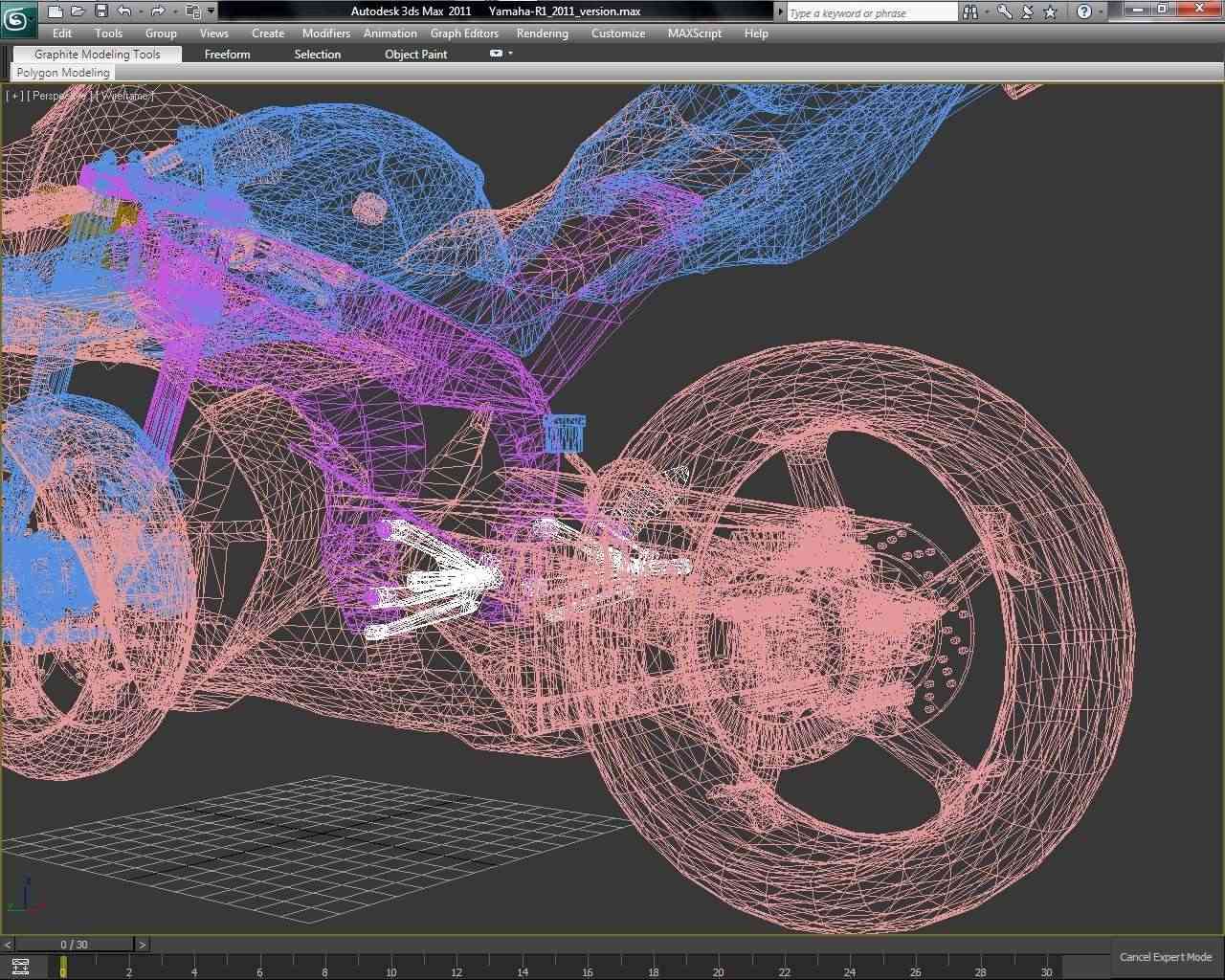Save the scene with floppy disk icon
The image size is (1225, 980).
click(x=101, y=11)
